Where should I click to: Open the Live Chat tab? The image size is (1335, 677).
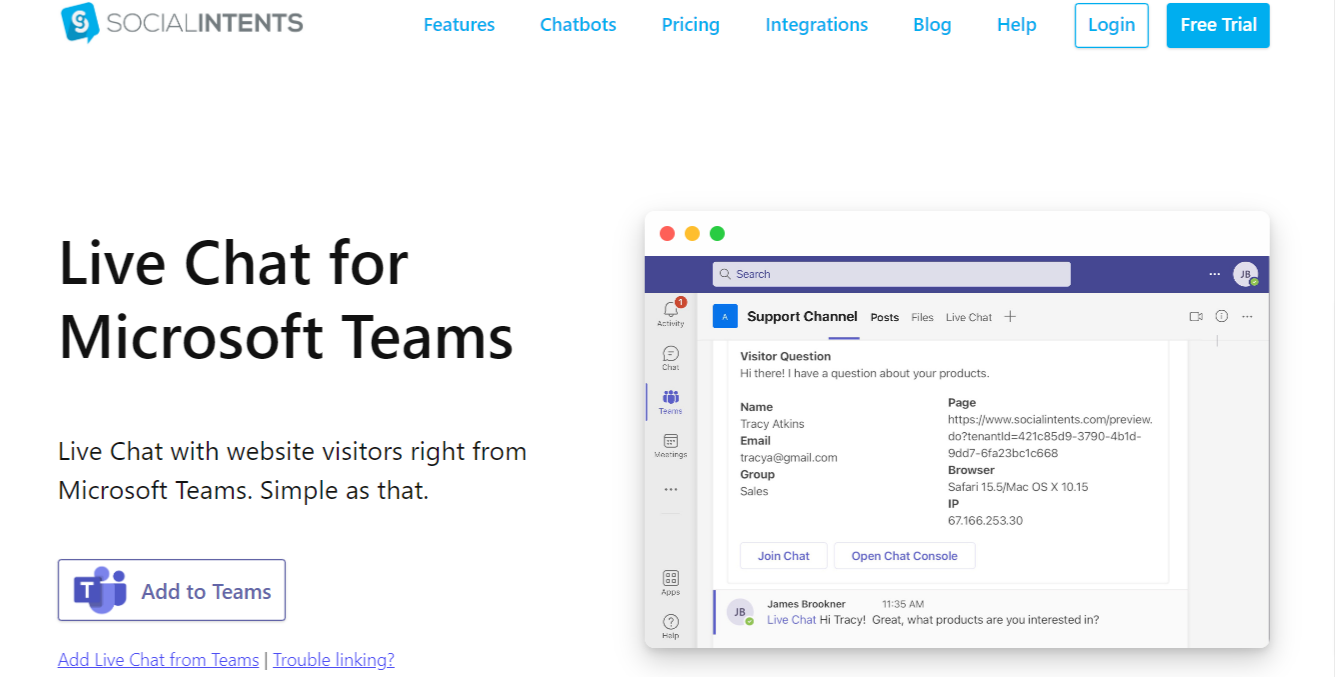(968, 317)
